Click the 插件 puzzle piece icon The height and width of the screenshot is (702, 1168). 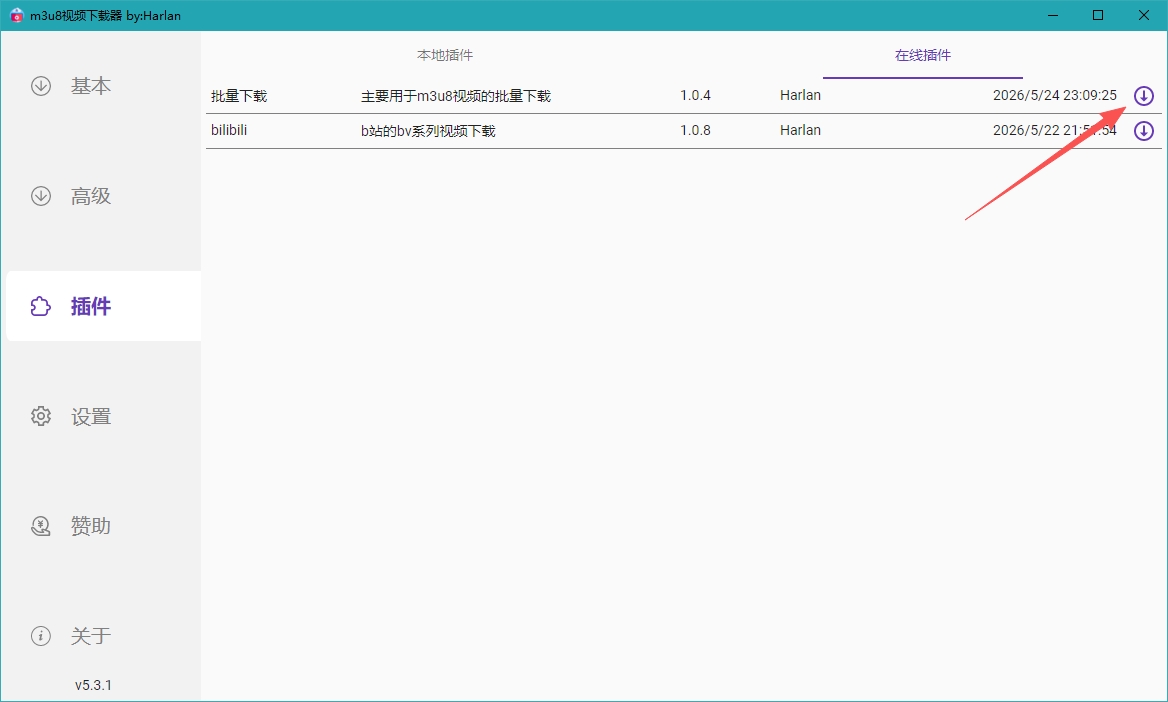[41, 306]
